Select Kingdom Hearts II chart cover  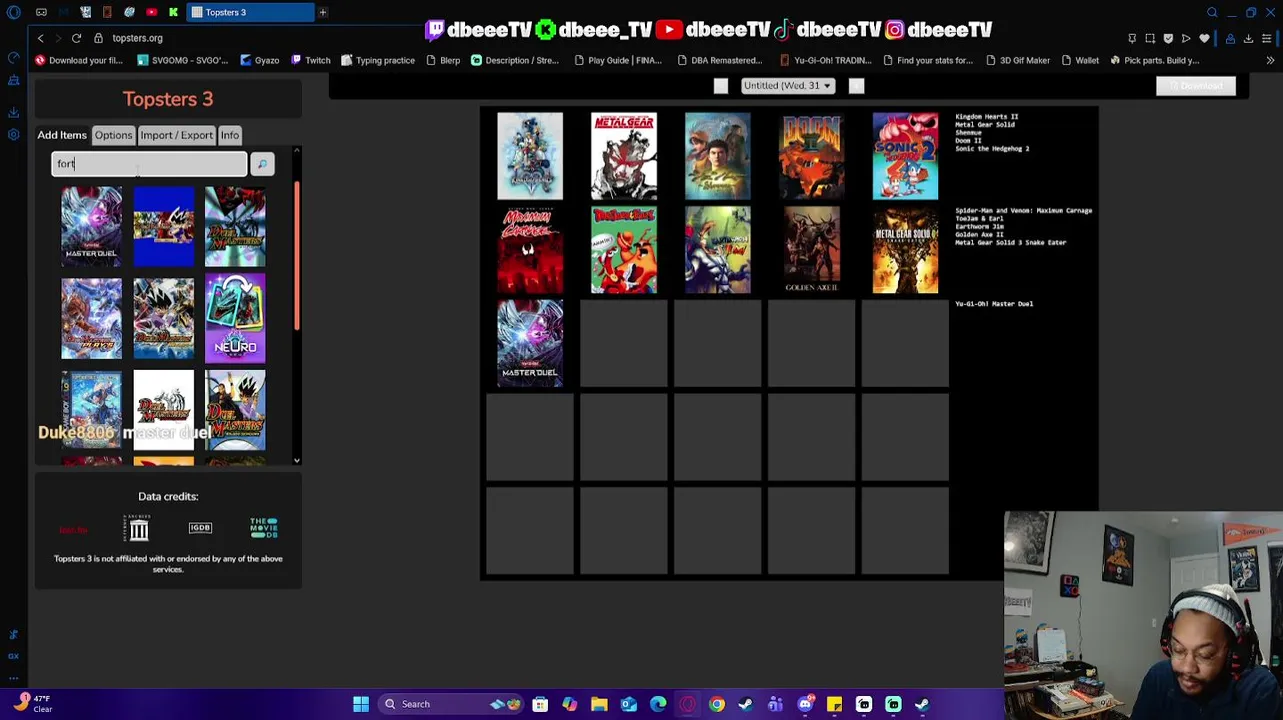(x=530, y=156)
